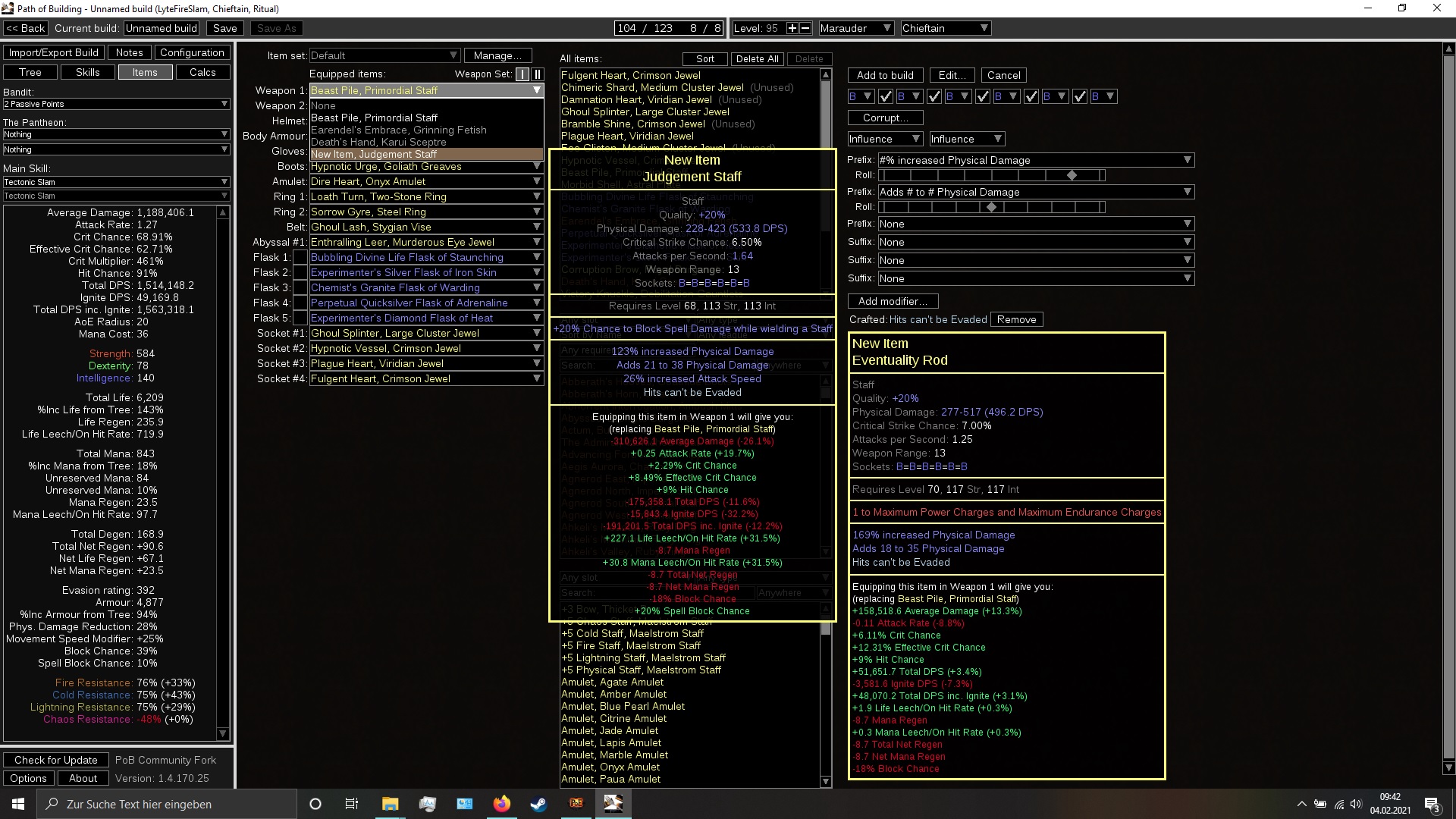
Task: Click the Path of Building taskbar icon
Action: tap(613, 804)
